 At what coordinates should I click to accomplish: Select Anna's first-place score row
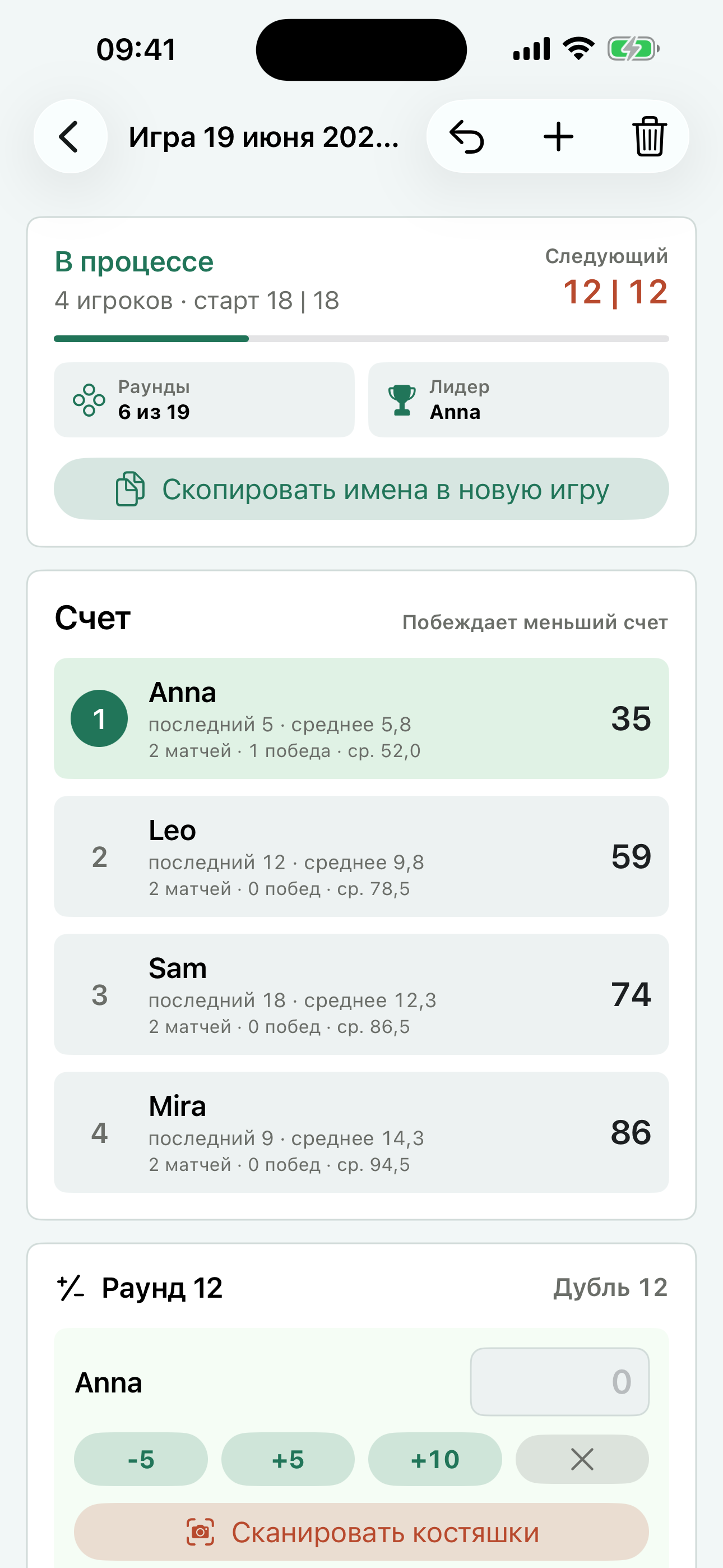[361, 718]
